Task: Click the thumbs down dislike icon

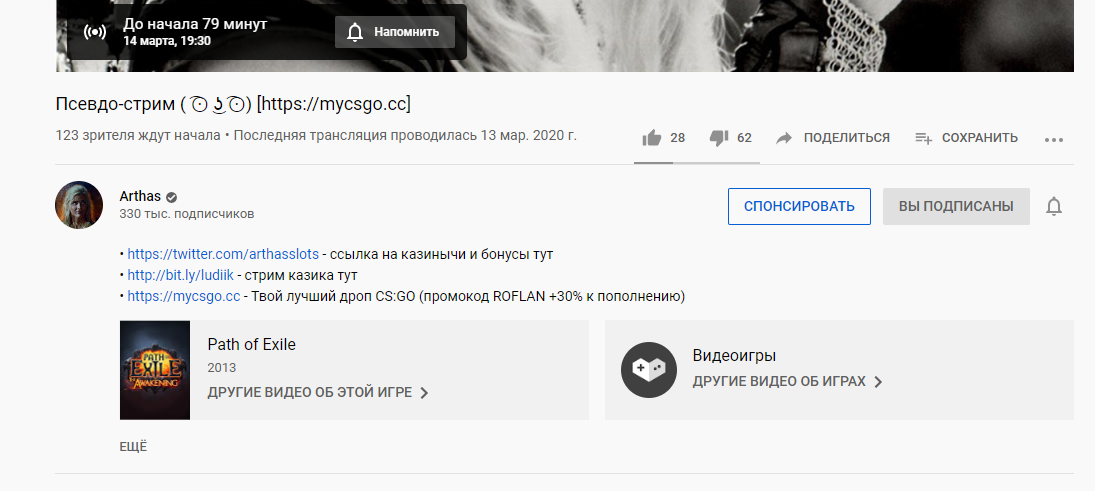Action: click(718, 138)
